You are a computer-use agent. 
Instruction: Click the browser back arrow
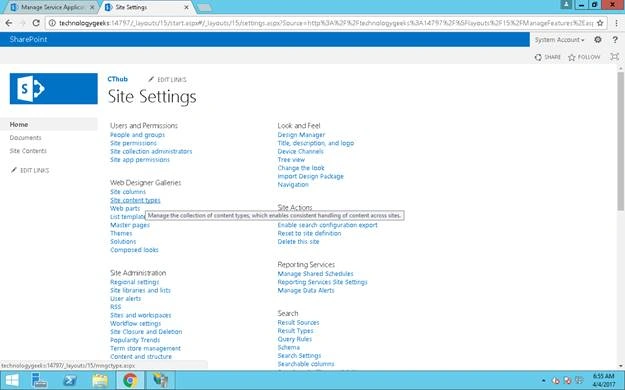[8, 23]
